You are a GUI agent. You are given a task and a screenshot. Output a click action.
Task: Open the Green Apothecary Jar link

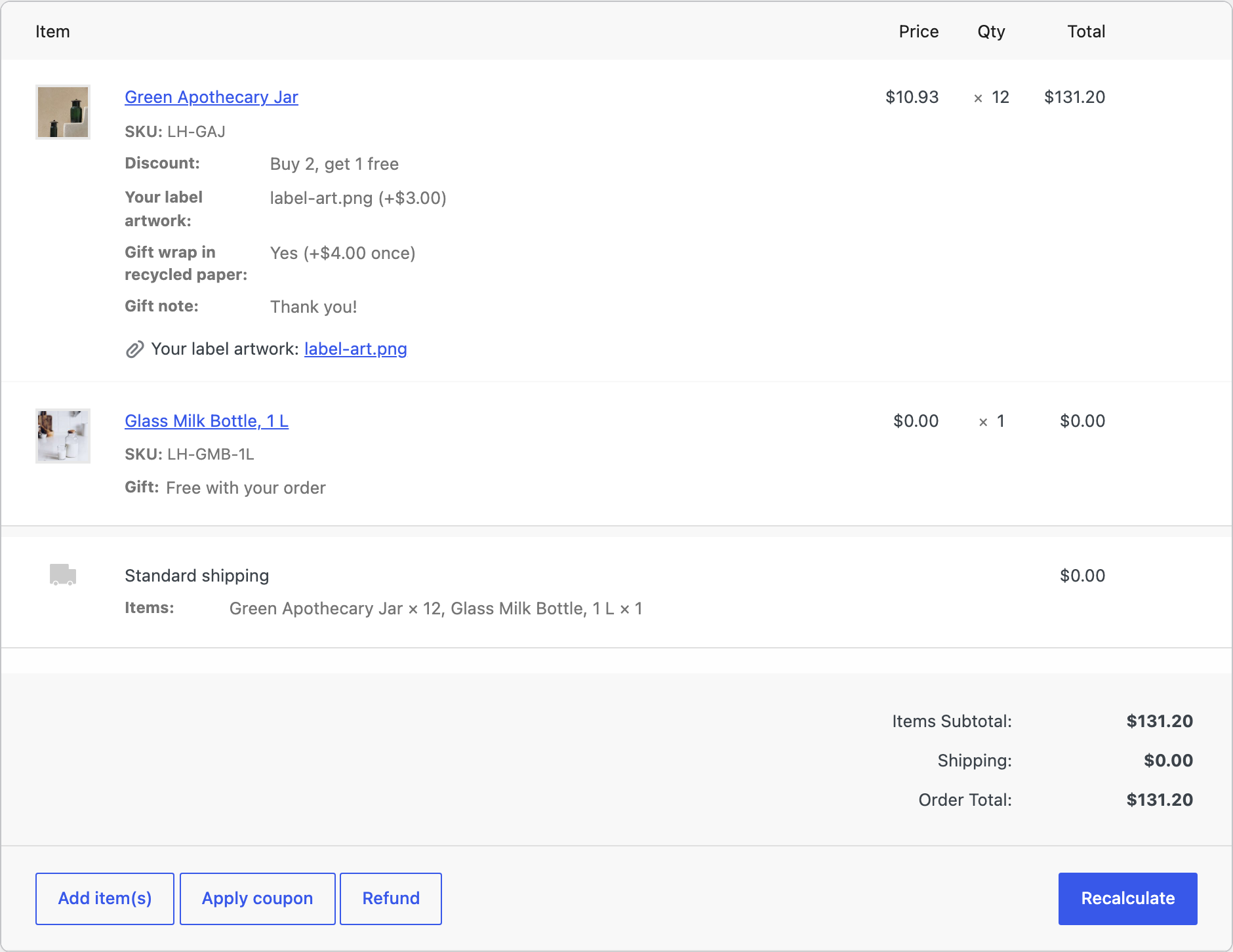click(211, 97)
